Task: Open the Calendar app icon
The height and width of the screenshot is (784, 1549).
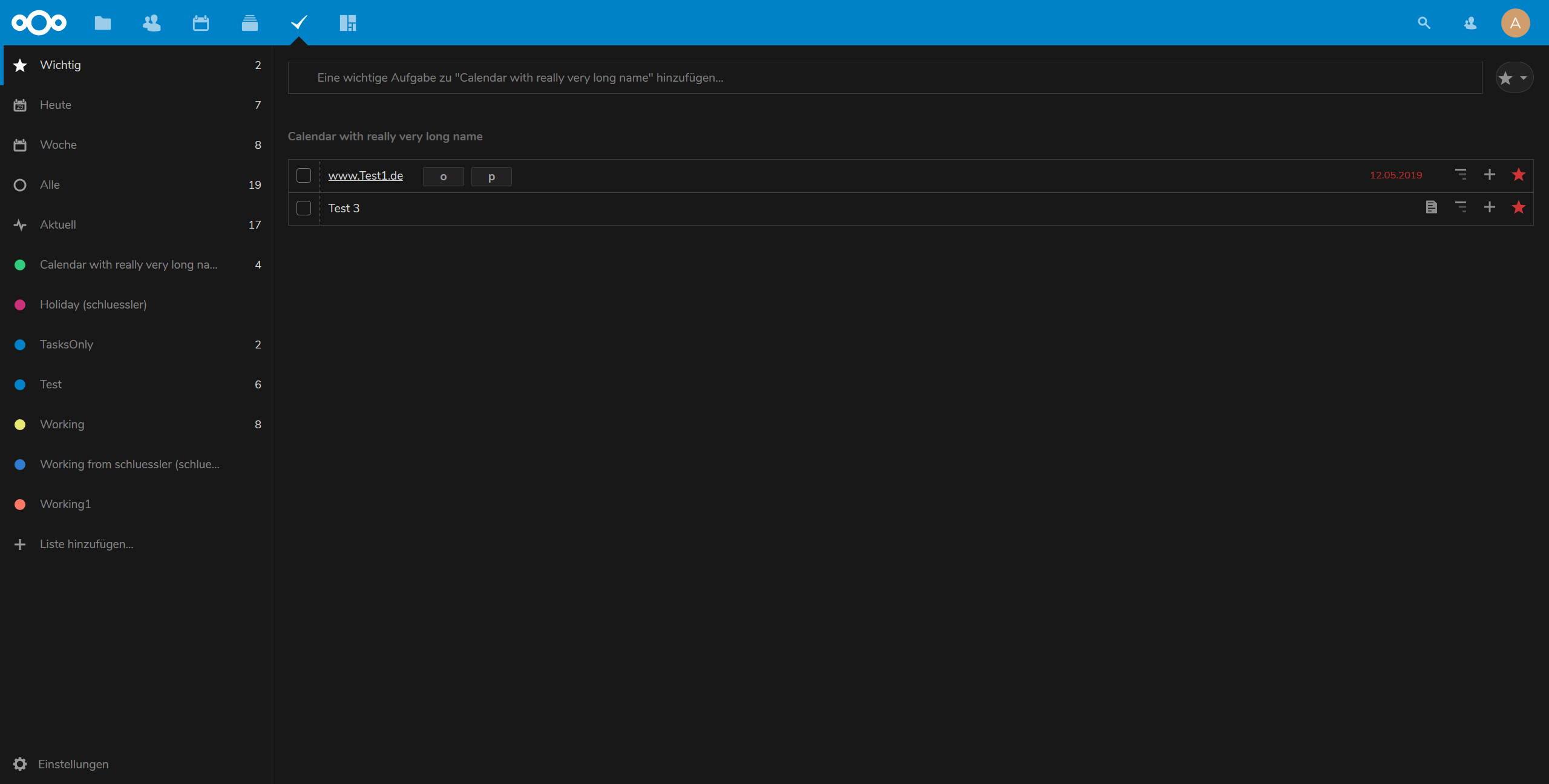Action: pyautogui.click(x=201, y=23)
